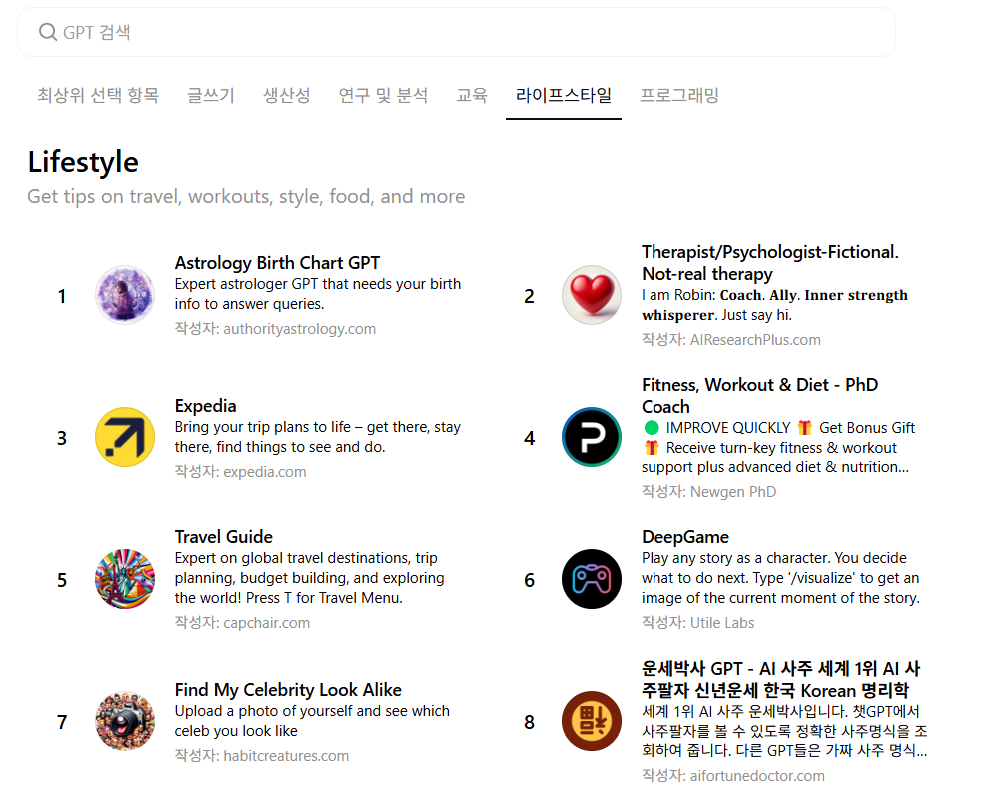Image resolution: width=985 pixels, height=796 pixels.
Task: Select the 라이프스타일 tab
Action: [x=563, y=95]
